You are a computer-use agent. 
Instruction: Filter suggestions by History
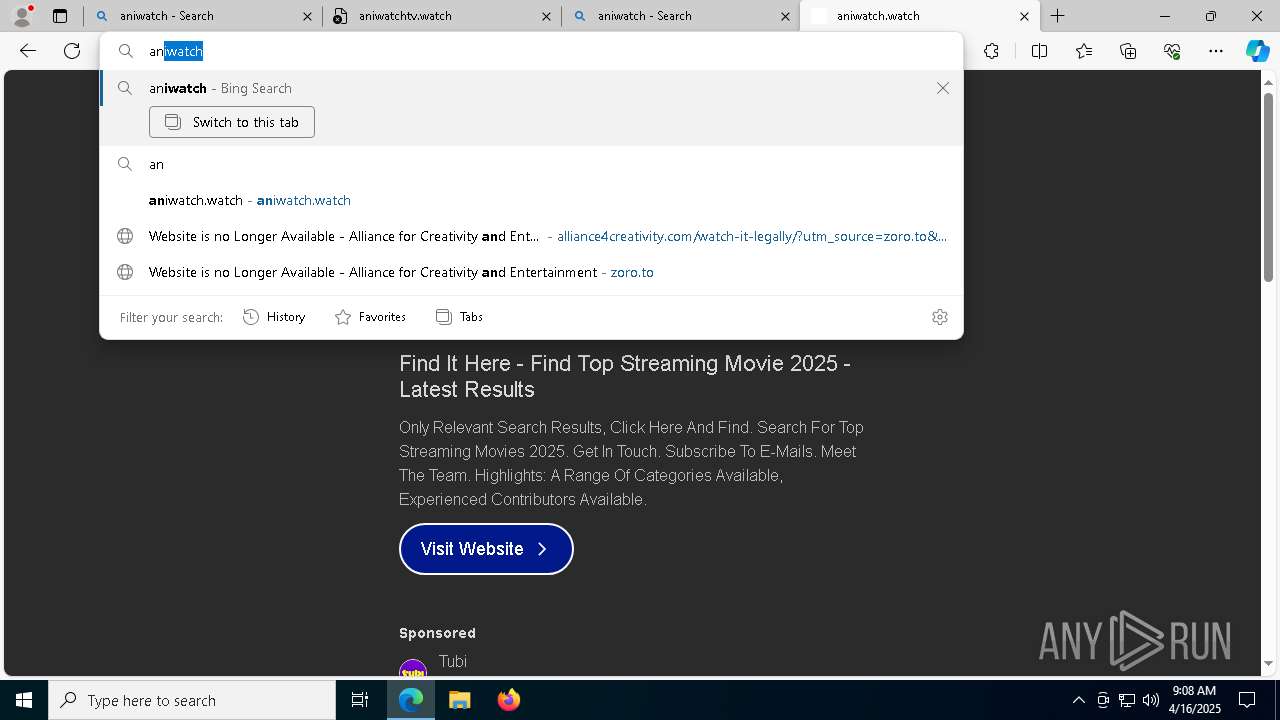click(x=274, y=317)
